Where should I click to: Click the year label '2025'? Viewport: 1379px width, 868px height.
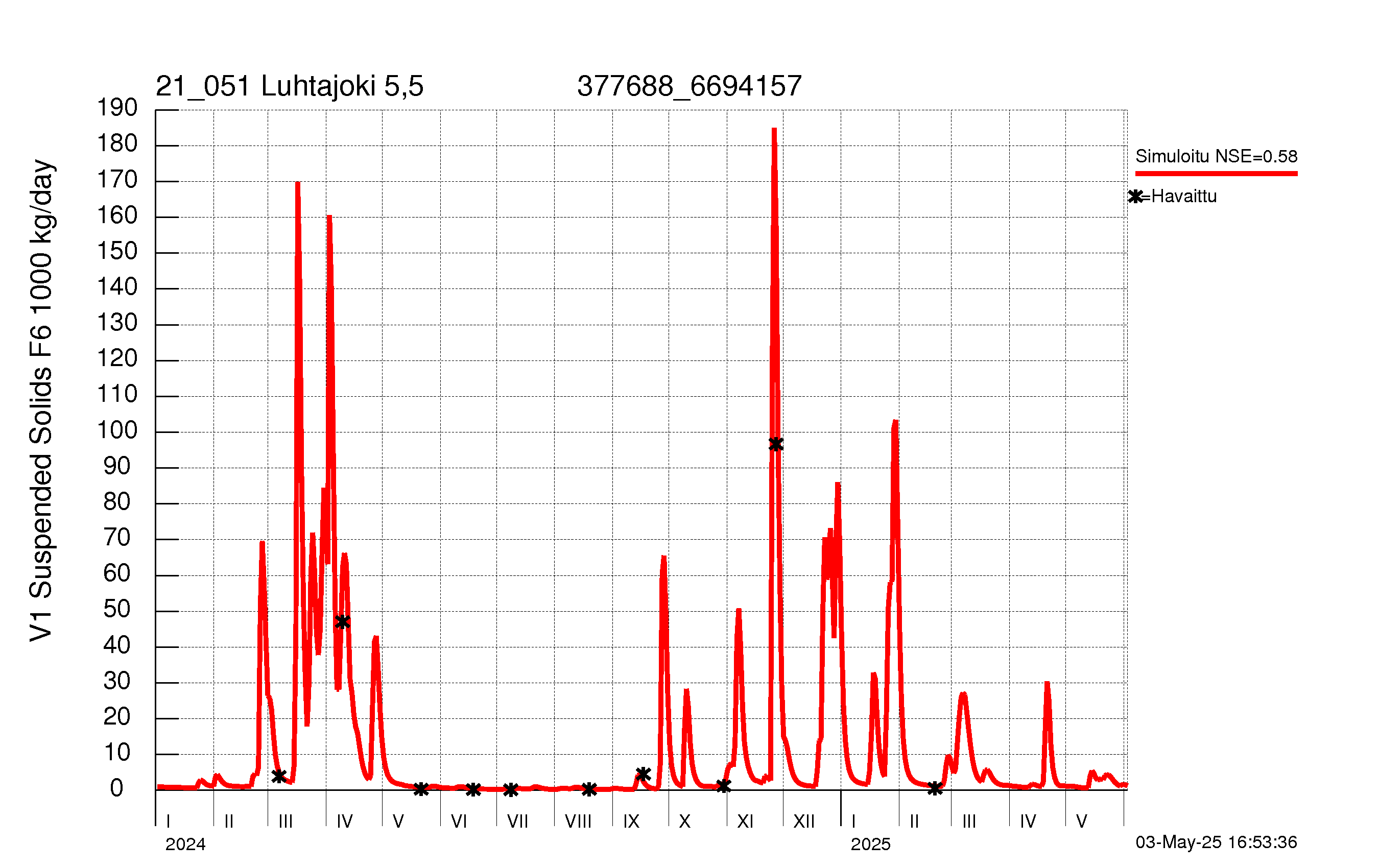(870, 844)
